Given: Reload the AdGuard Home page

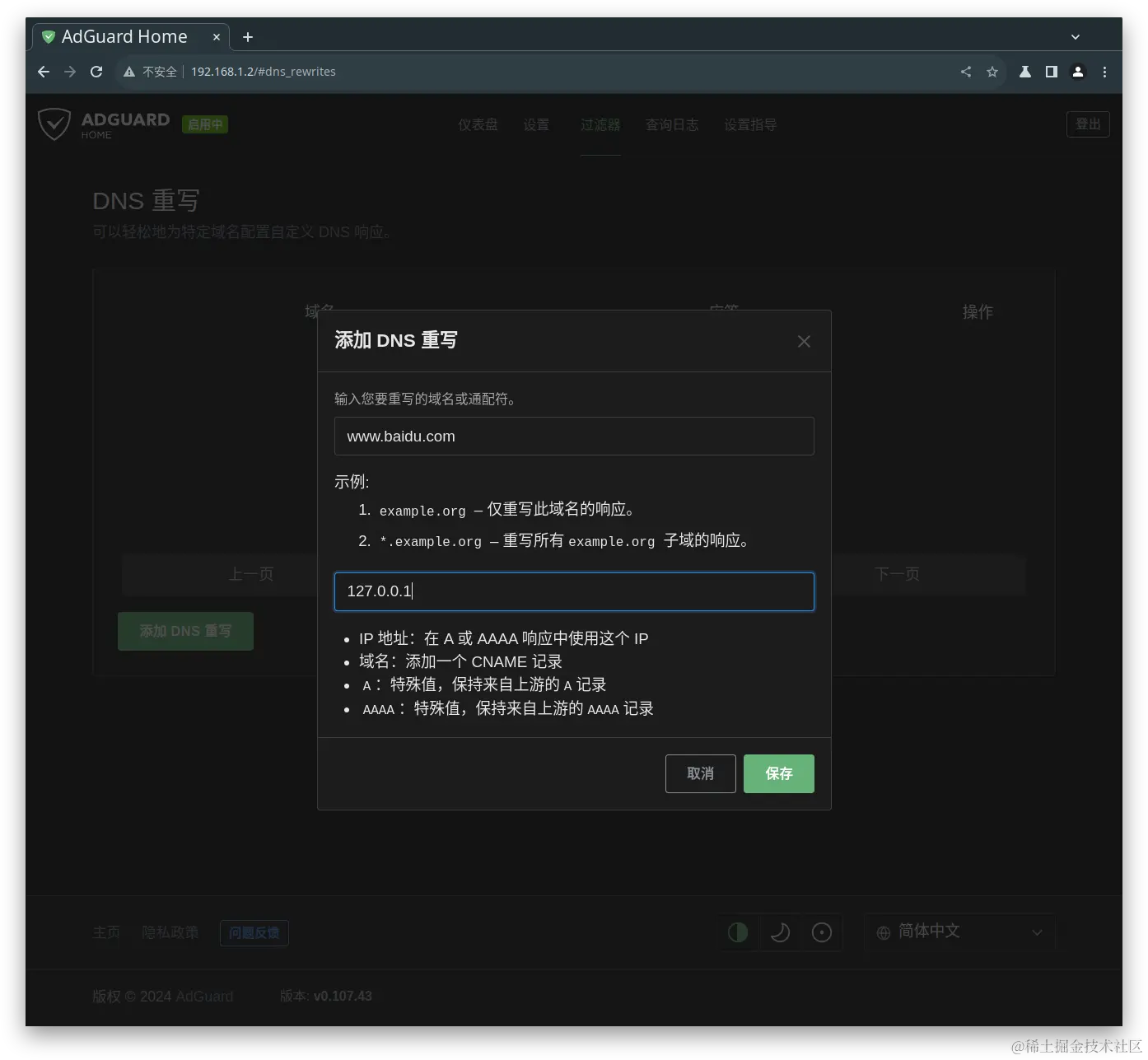Looking at the screenshot, I should (96, 72).
